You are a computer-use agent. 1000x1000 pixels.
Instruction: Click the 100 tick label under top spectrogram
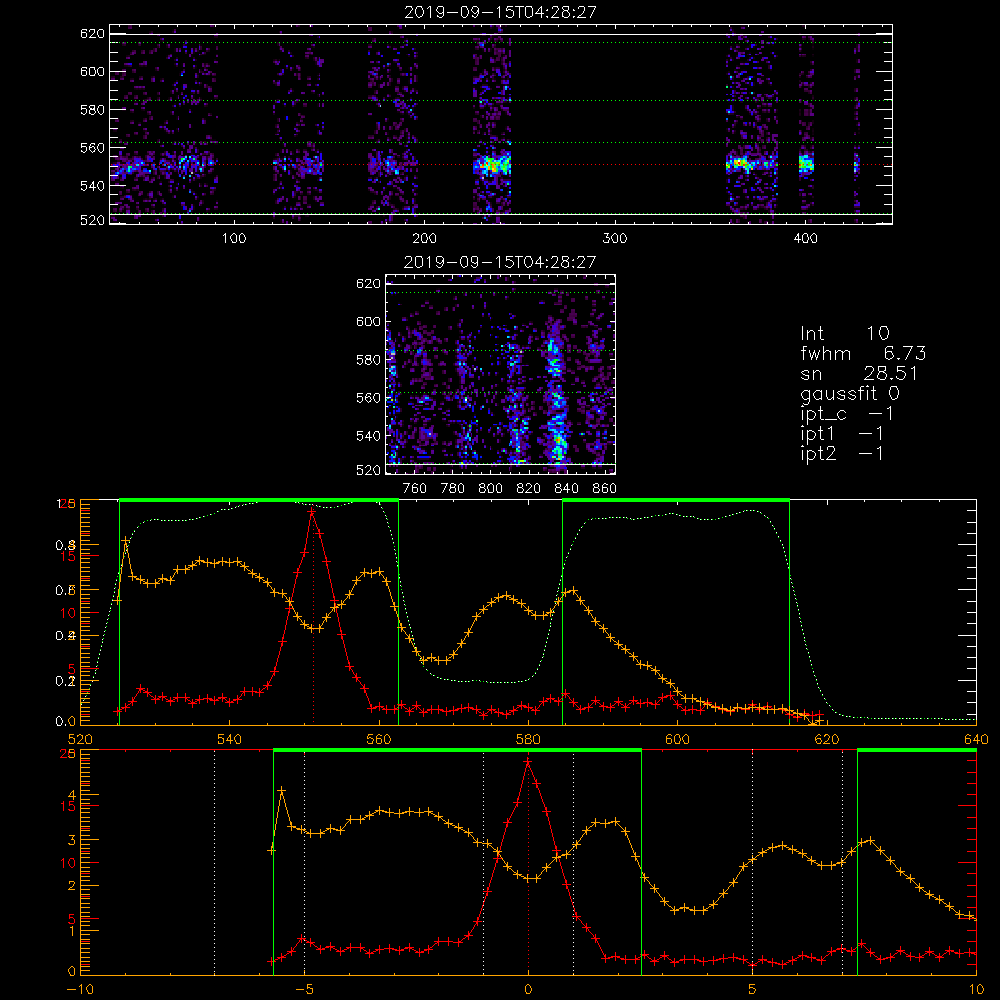[234, 239]
